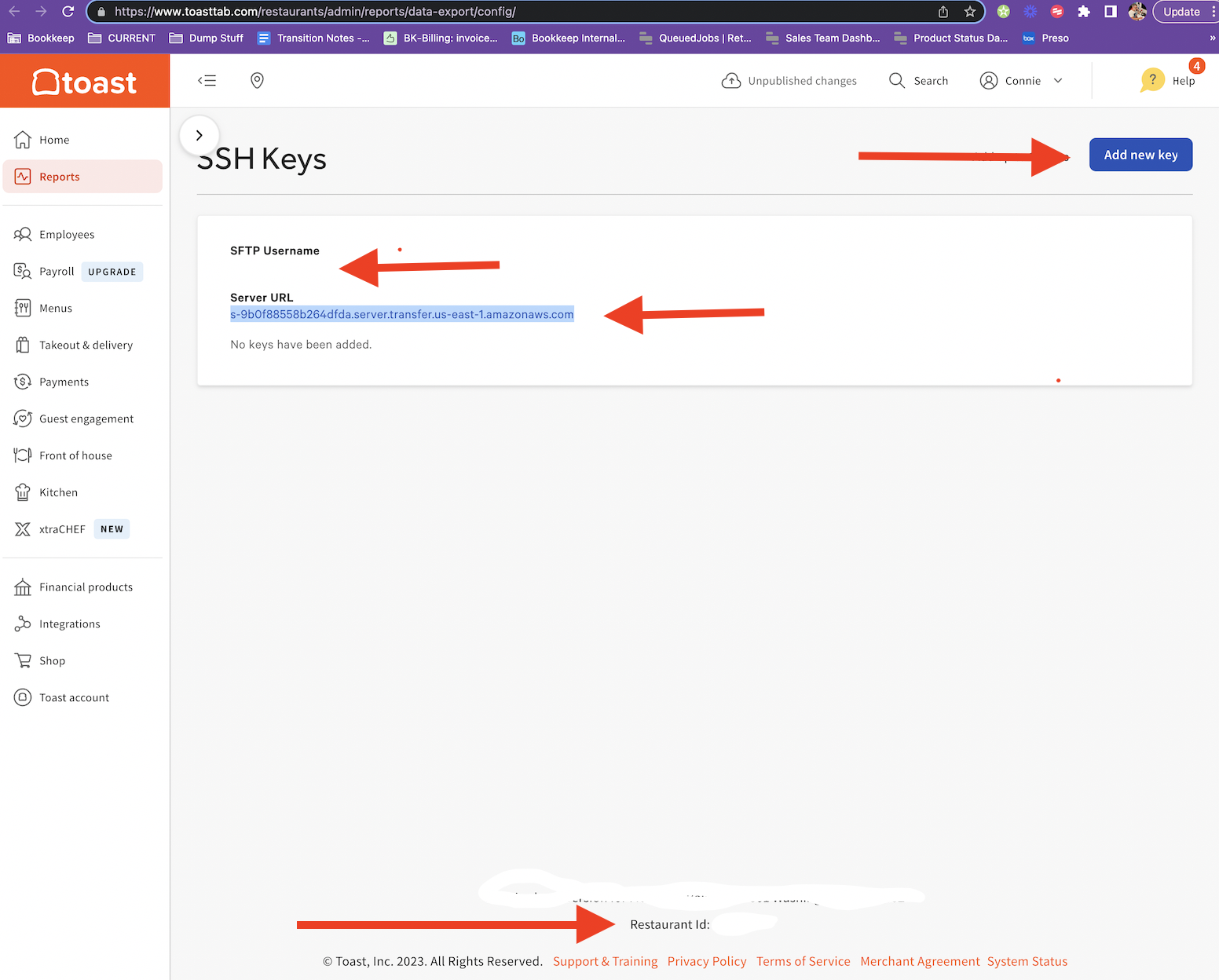
Task: Click the Toast logo
Action: tap(84, 82)
